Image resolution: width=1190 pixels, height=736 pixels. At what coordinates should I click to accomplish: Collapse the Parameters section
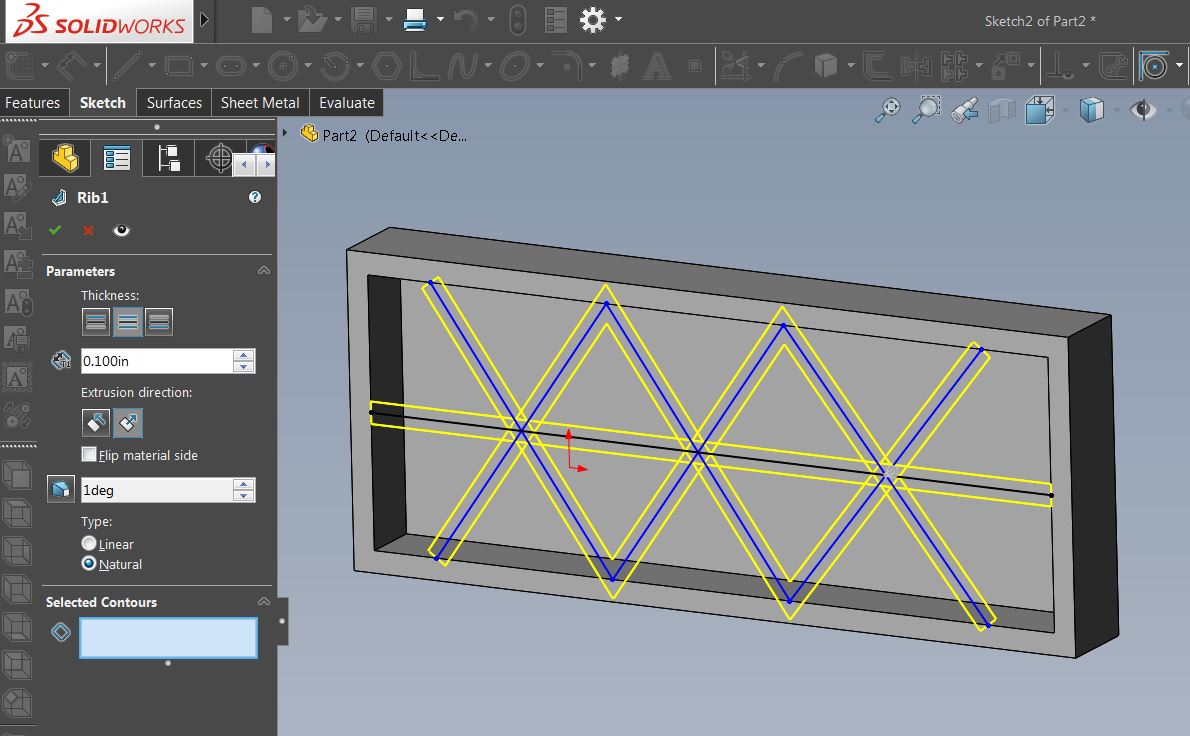click(263, 271)
